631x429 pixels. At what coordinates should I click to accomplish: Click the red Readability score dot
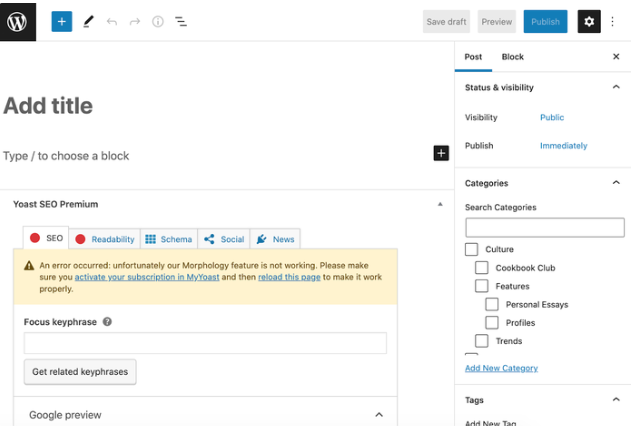point(80,239)
